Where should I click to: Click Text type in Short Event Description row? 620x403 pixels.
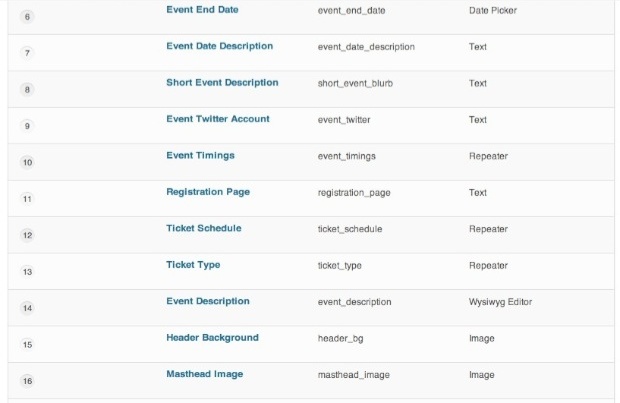(478, 83)
